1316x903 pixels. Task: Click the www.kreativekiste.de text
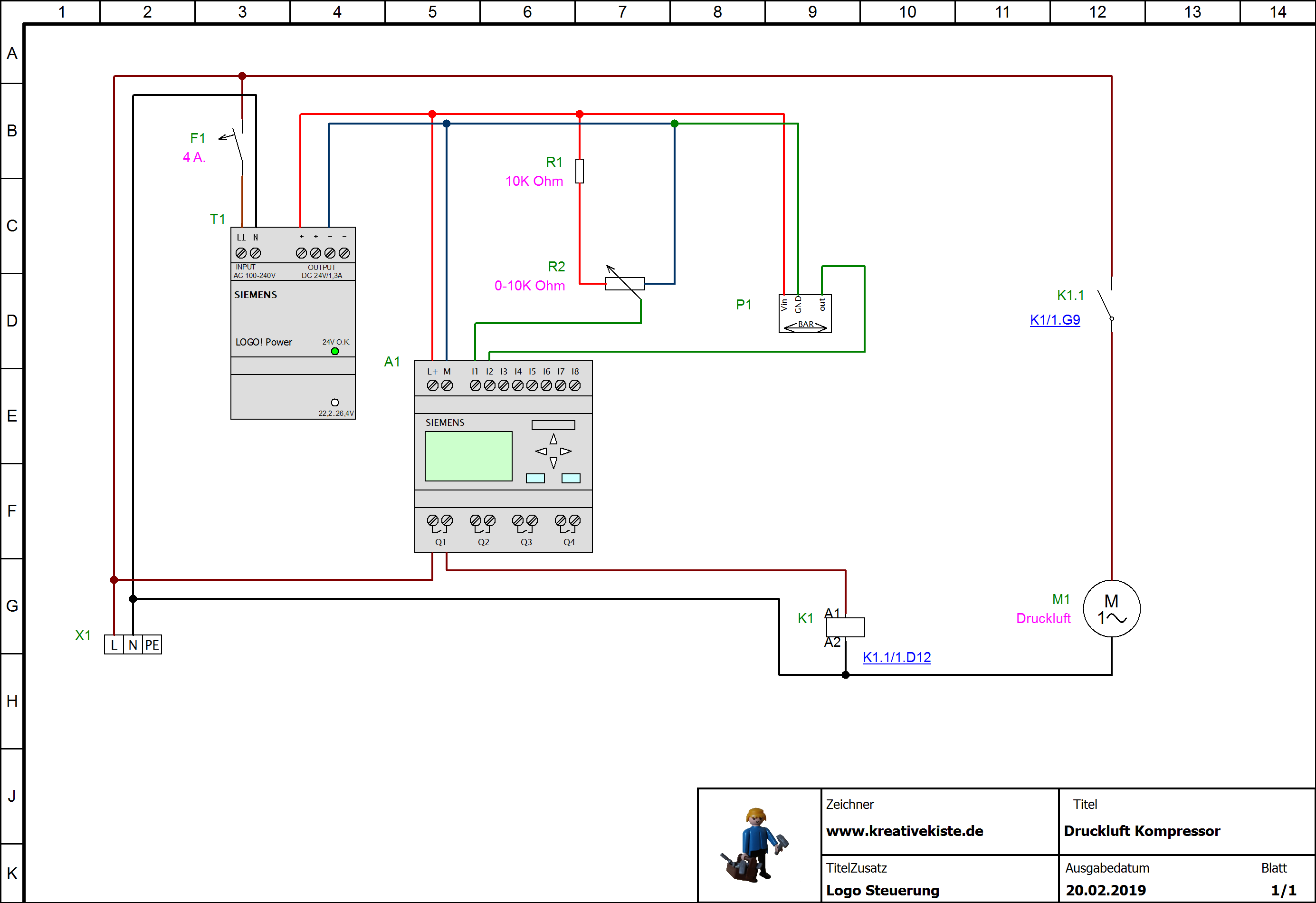(904, 831)
